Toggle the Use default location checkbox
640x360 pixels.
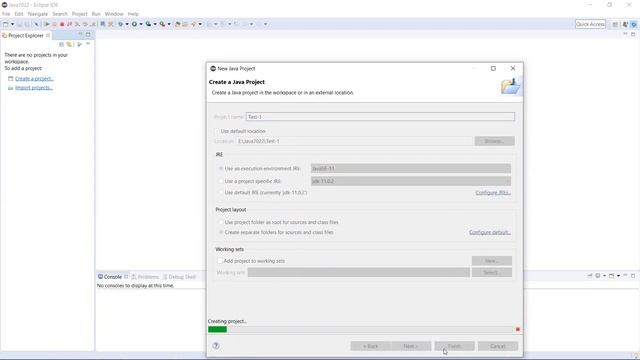pos(217,131)
